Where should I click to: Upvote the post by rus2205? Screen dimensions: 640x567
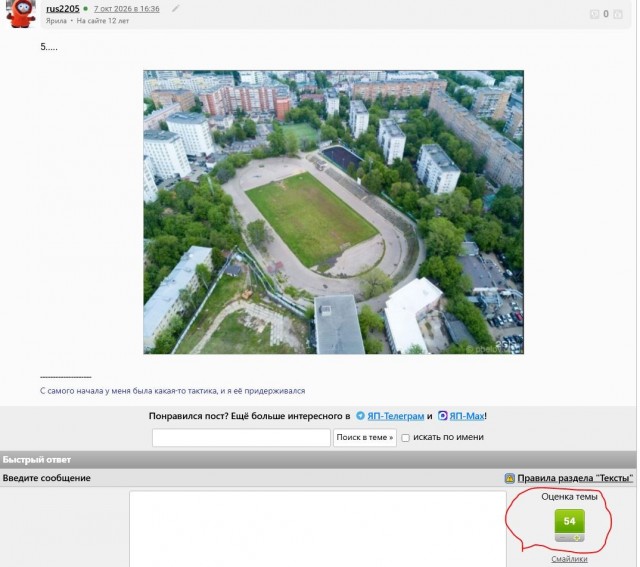tap(618, 14)
